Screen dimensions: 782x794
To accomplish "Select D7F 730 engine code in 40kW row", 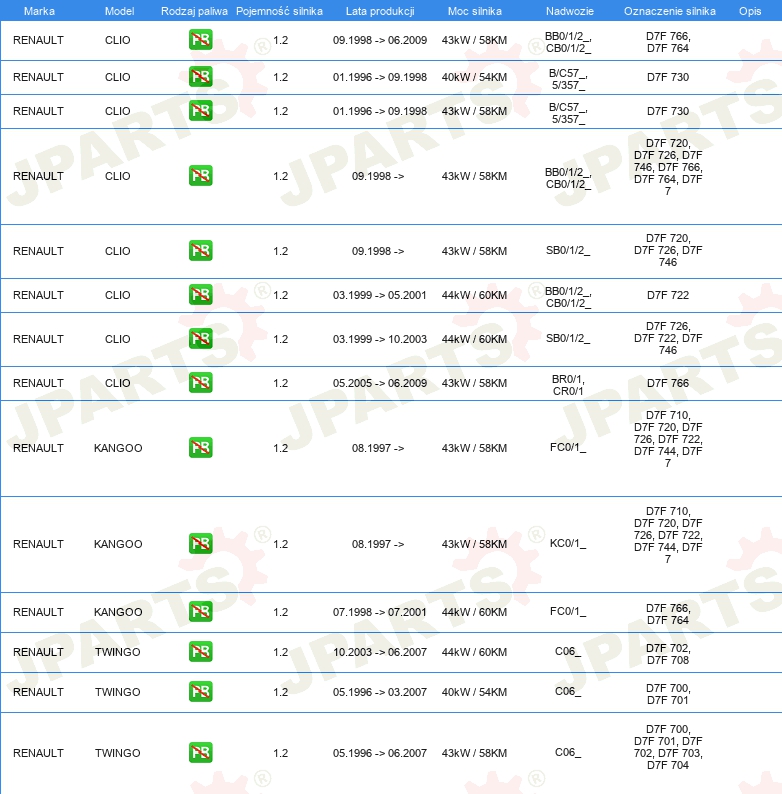I will (x=668, y=77).
